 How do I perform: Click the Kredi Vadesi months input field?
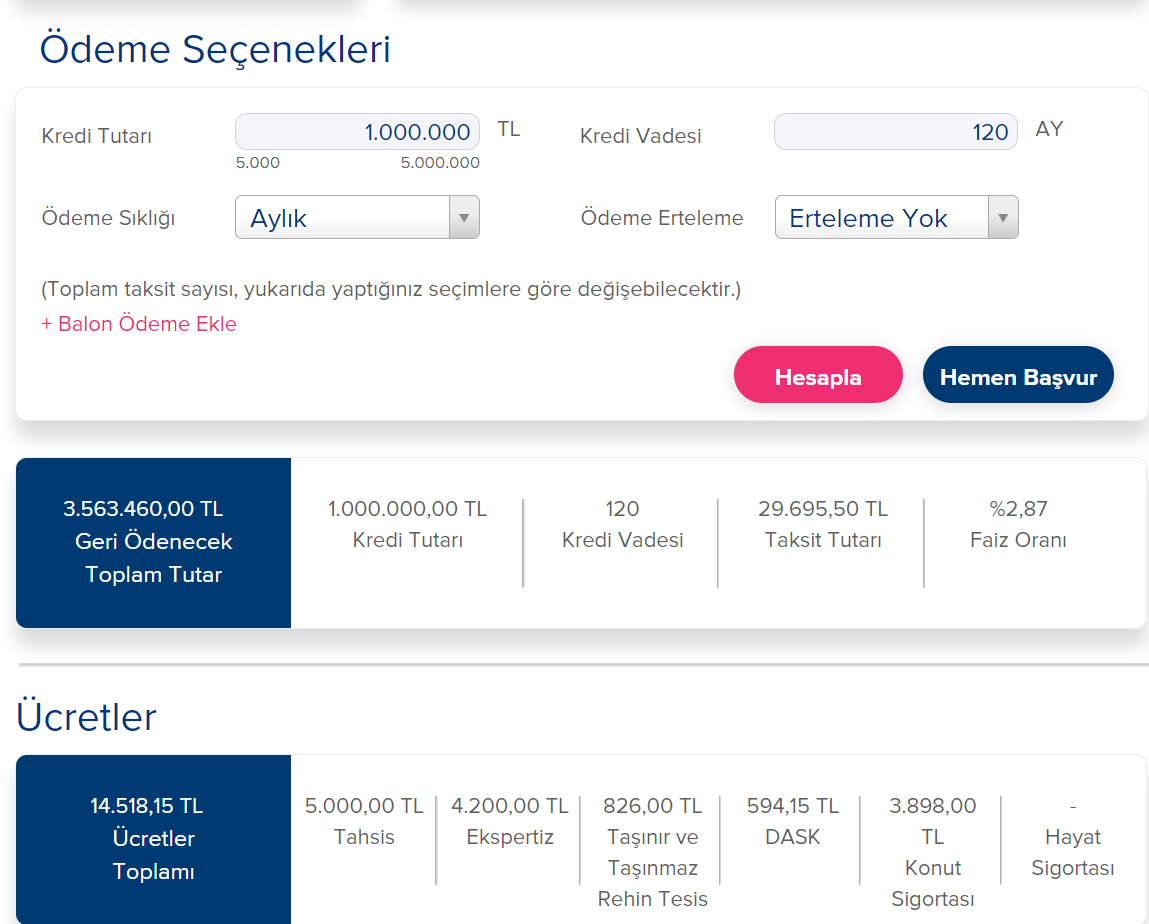(x=895, y=132)
